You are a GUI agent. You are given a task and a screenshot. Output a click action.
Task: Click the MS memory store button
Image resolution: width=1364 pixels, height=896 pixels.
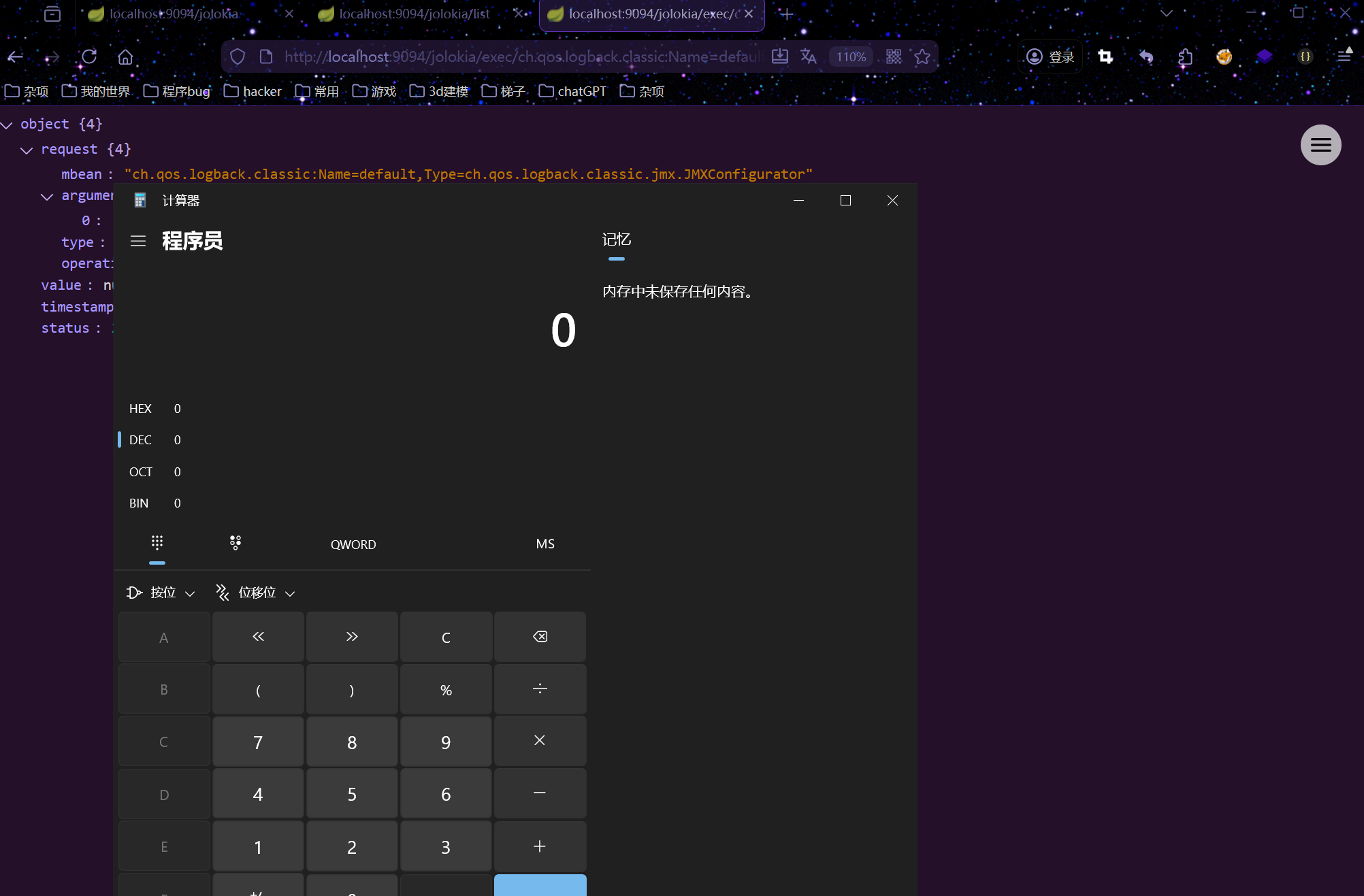pos(545,544)
